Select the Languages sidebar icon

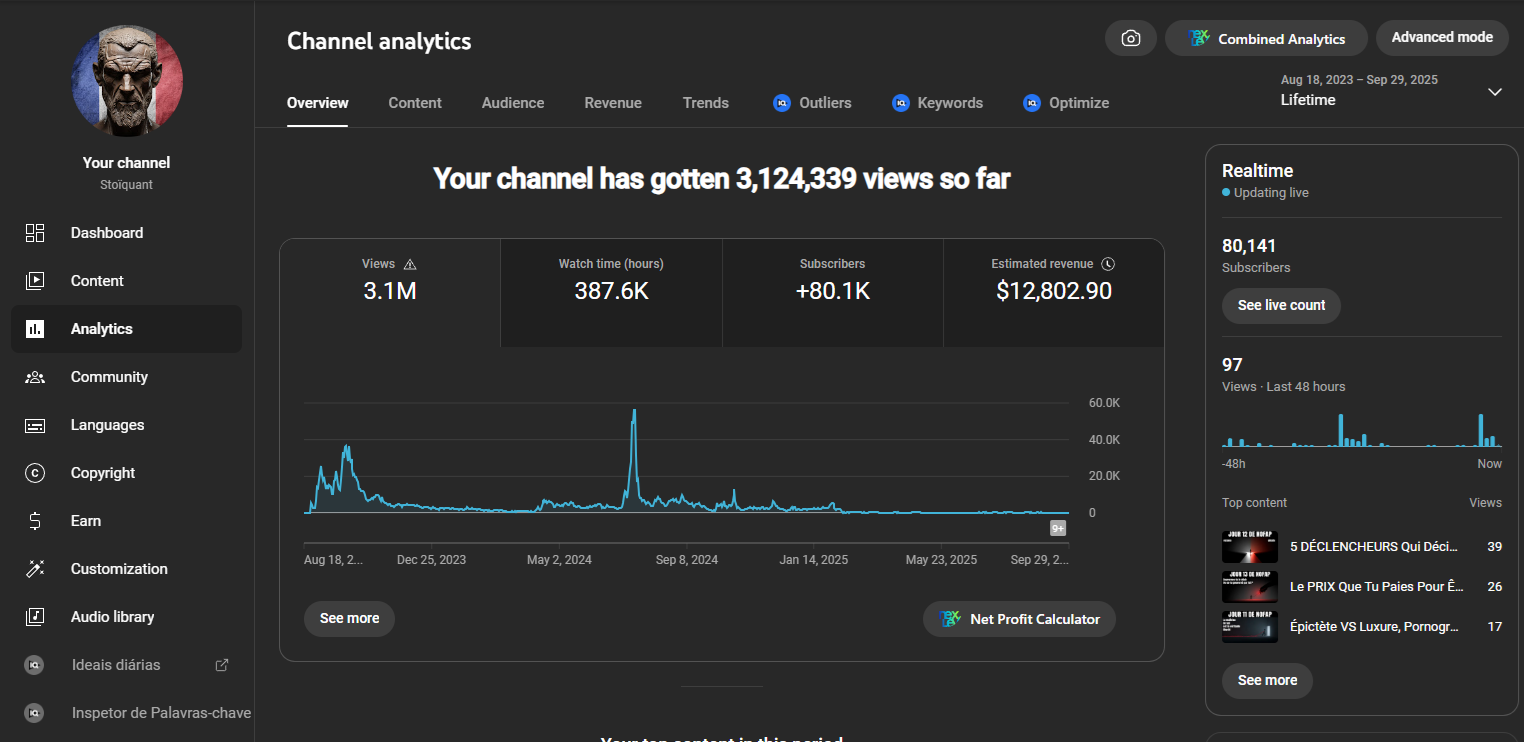(35, 425)
